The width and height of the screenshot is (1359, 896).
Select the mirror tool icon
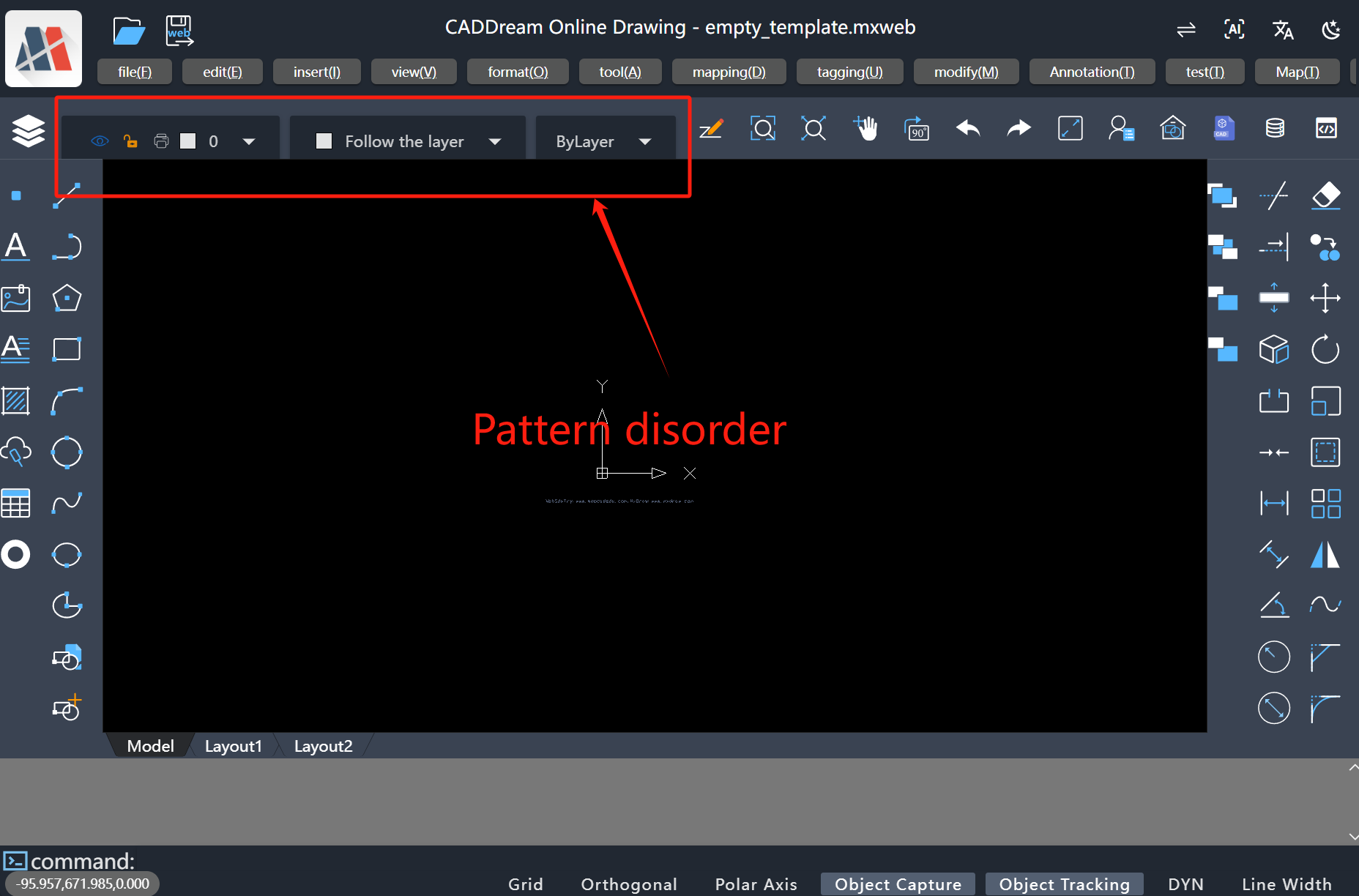(1325, 554)
